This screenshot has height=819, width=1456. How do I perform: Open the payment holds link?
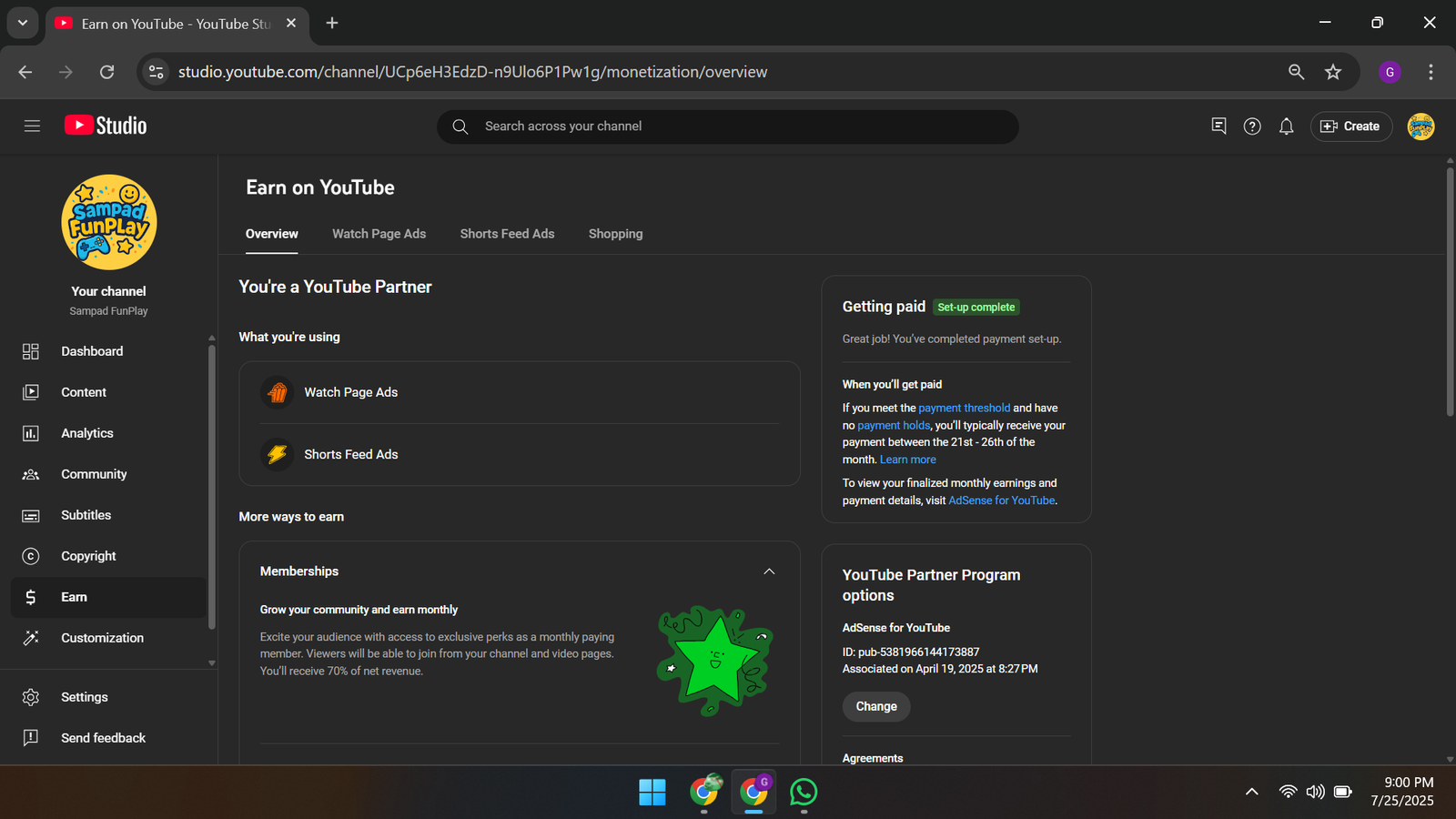893,425
